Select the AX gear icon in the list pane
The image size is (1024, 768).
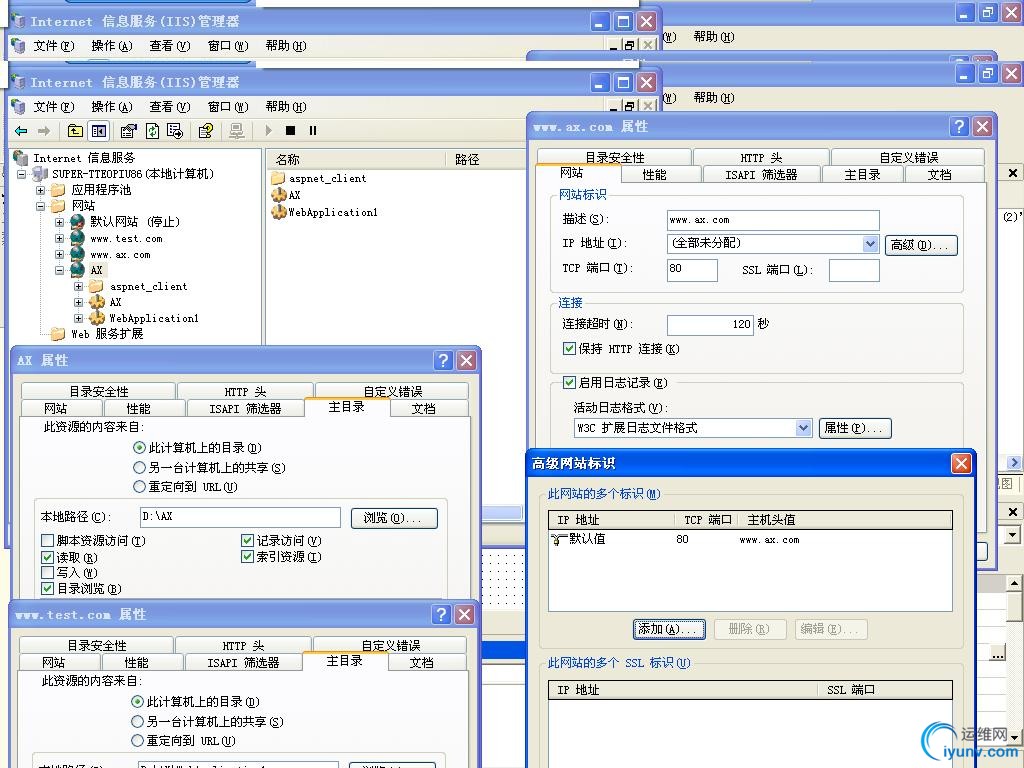[x=279, y=195]
